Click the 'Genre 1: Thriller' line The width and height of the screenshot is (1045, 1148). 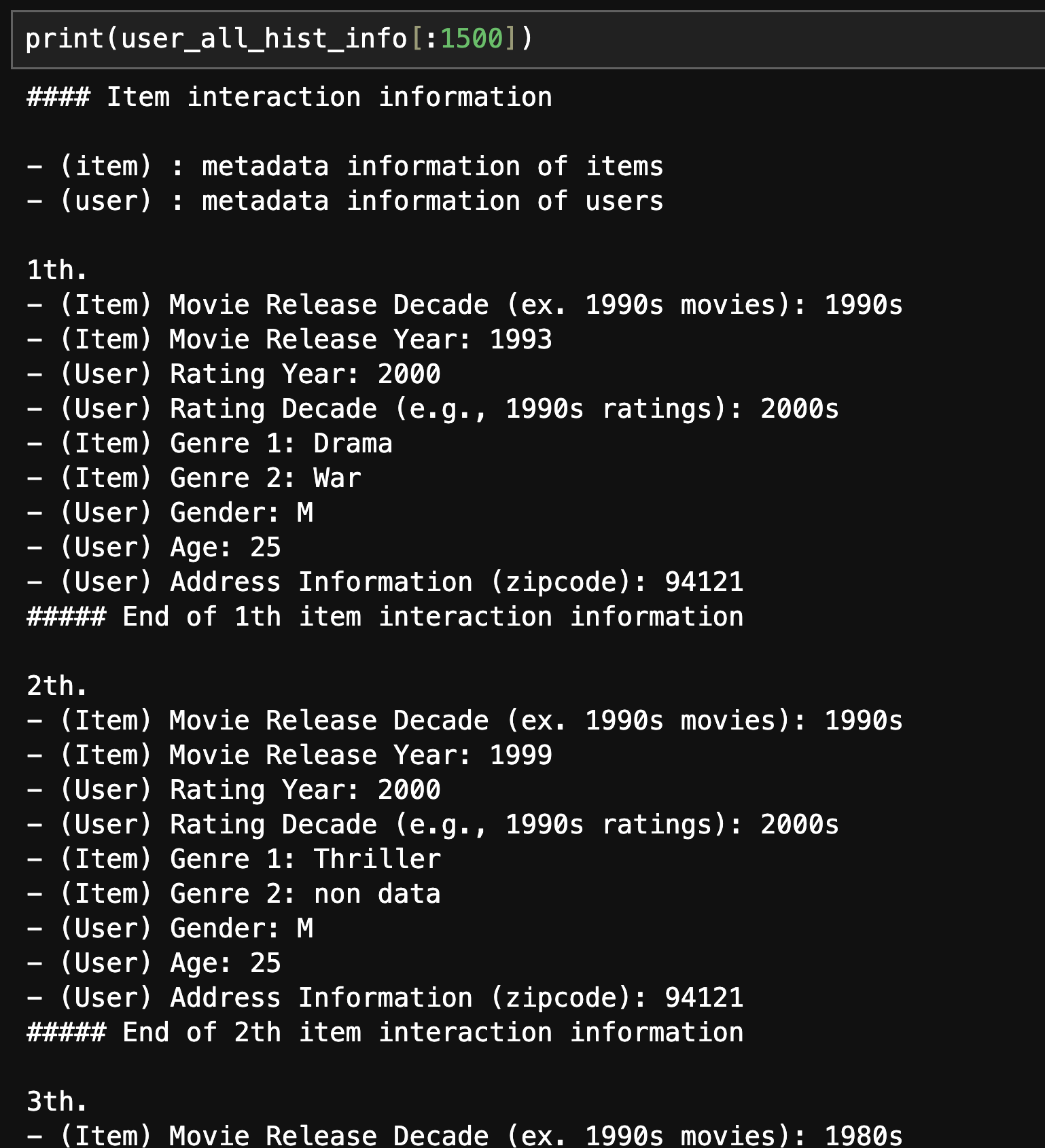tap(234, 859)
